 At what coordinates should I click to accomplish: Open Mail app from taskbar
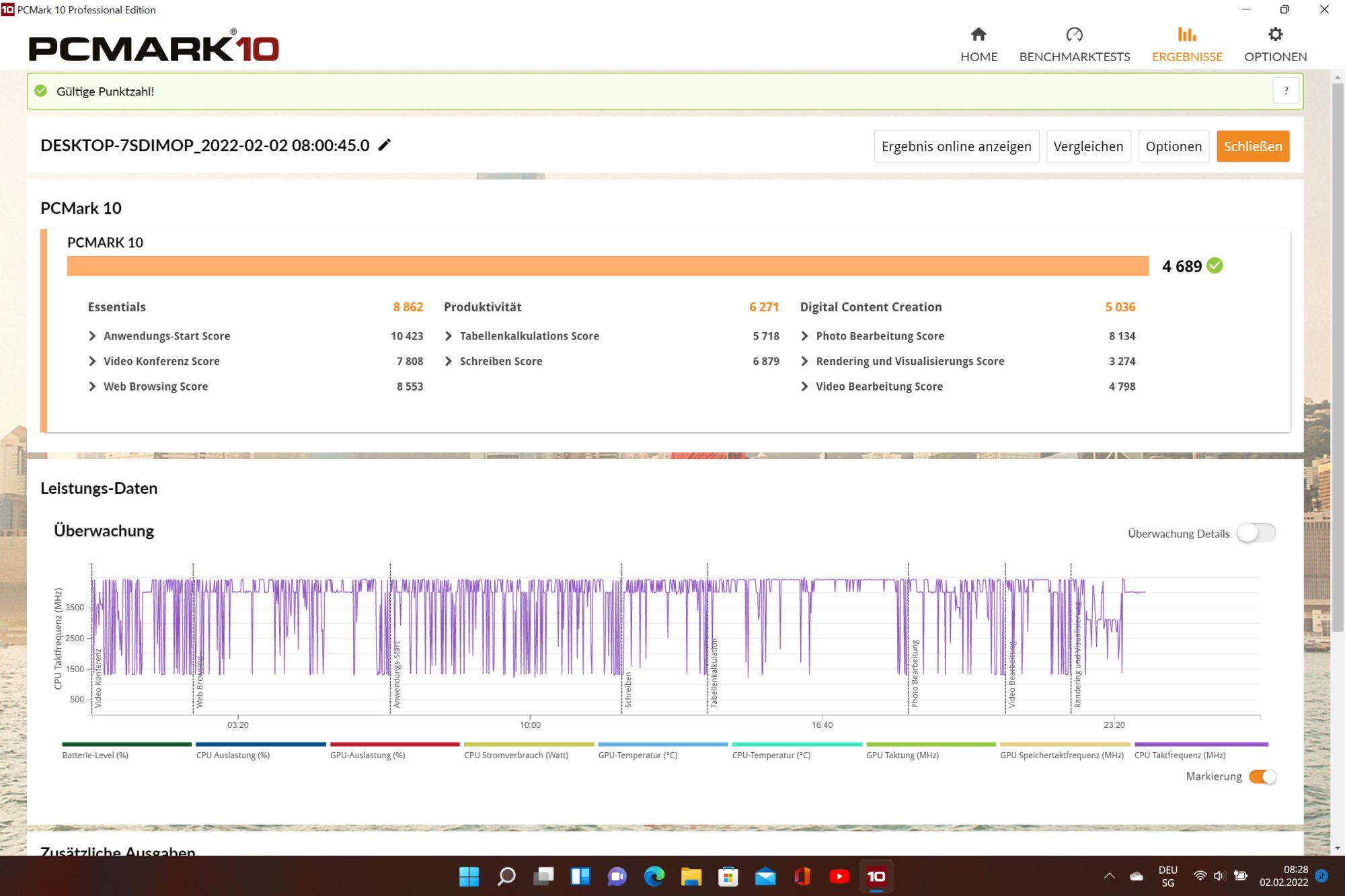[x=765, y=876]
